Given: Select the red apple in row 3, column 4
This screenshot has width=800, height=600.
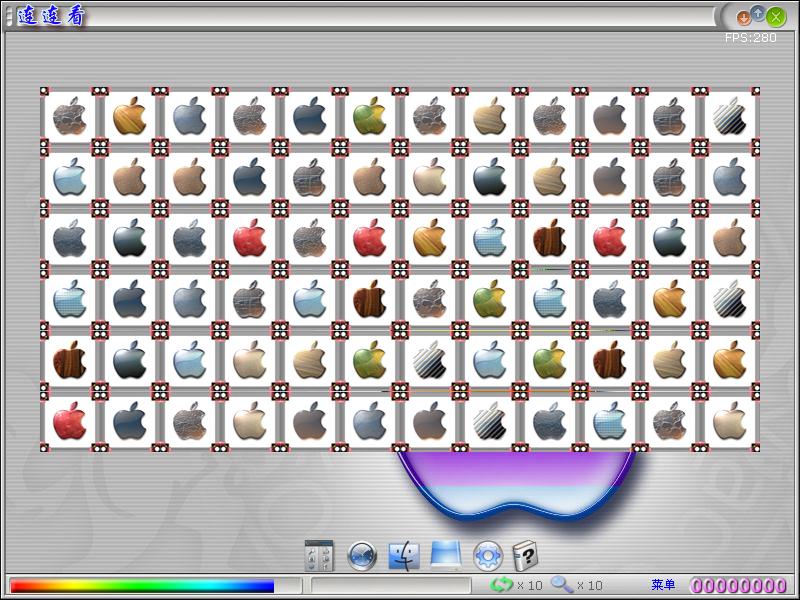Looking at the screenshot, I should [x=249, y=238].
